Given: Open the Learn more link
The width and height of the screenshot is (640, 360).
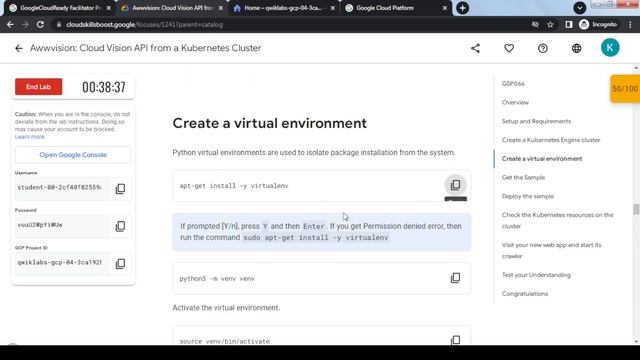Looking at the screenshot, I should click(x=29, y=137).
